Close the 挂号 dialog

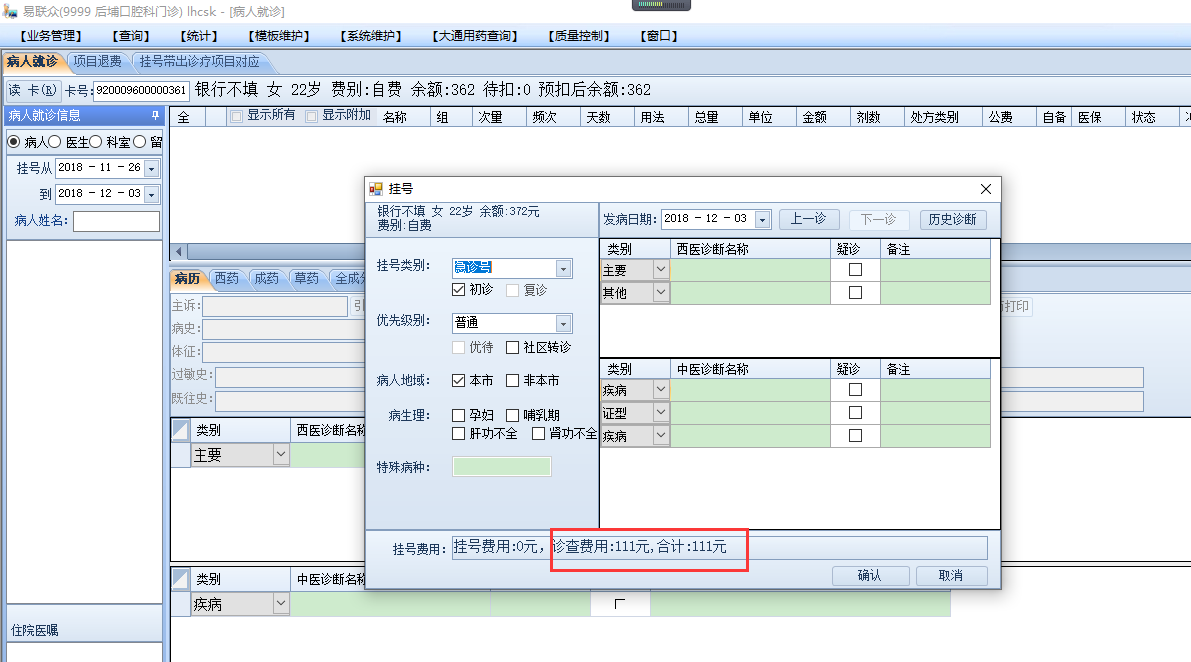986,189
